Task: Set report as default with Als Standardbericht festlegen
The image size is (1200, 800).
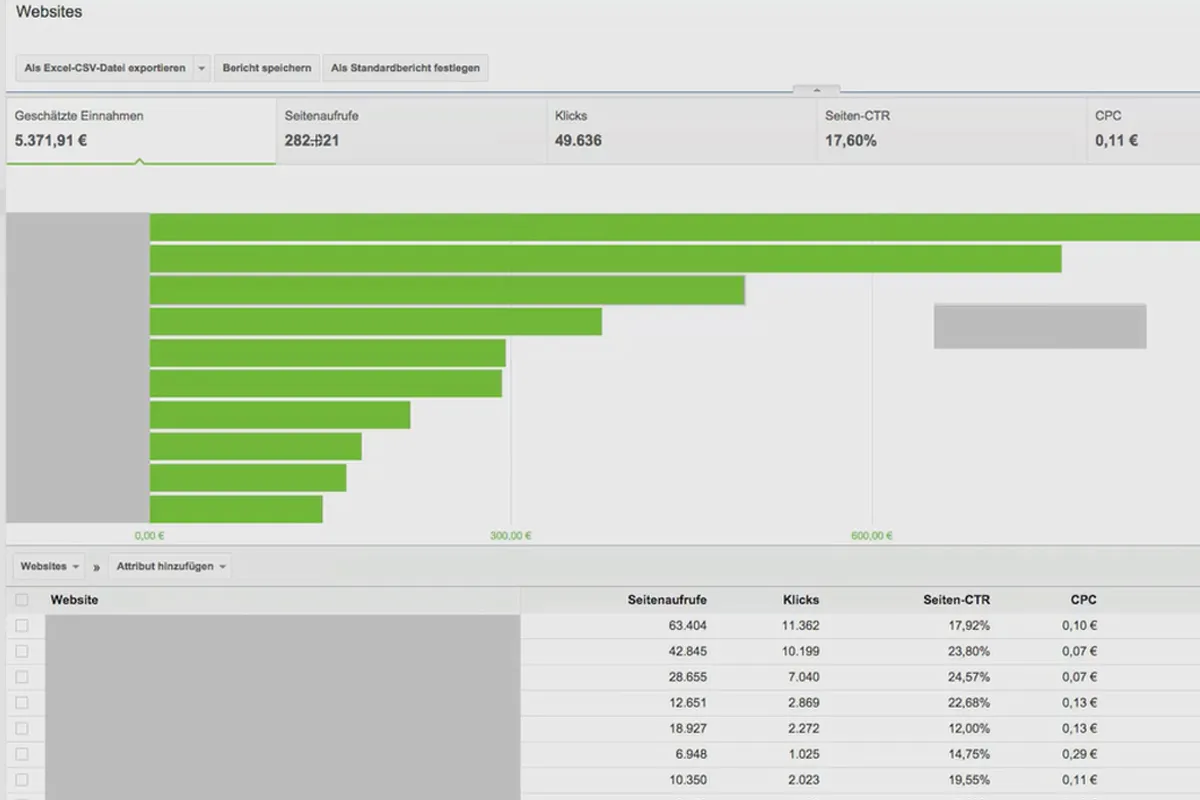Action: coord(405,68)
